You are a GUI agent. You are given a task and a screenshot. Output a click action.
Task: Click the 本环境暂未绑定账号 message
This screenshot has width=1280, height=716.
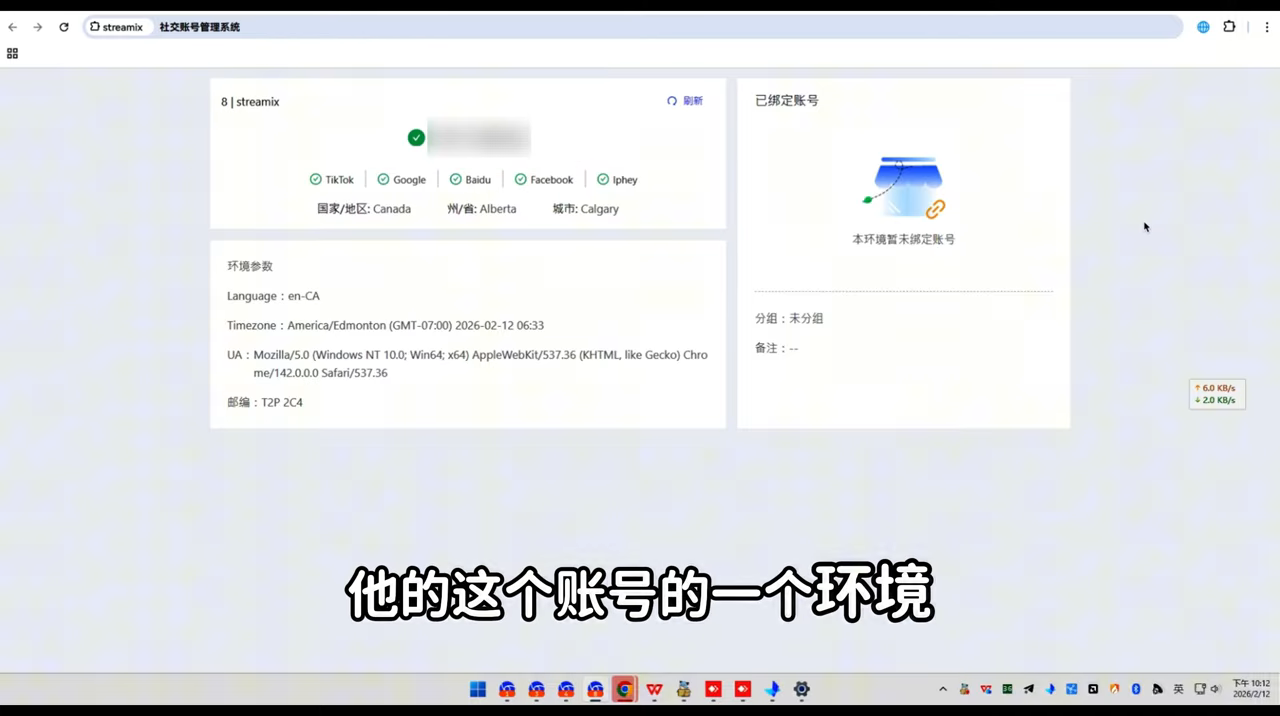tap(903, 240)
